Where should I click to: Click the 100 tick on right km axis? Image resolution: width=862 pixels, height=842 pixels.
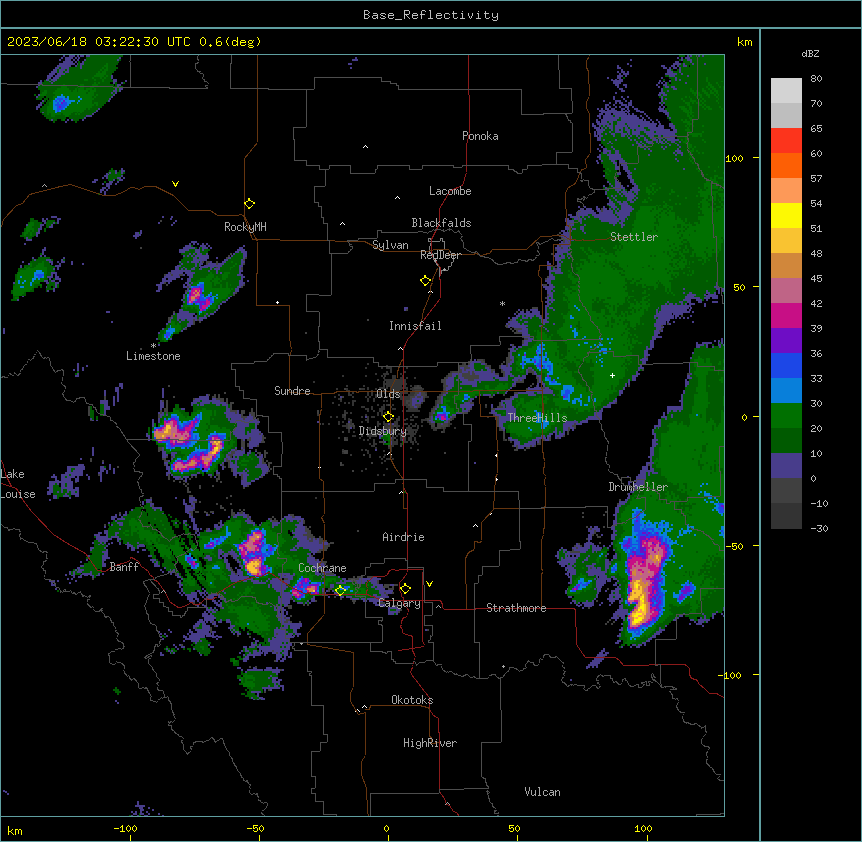point(734,158)
